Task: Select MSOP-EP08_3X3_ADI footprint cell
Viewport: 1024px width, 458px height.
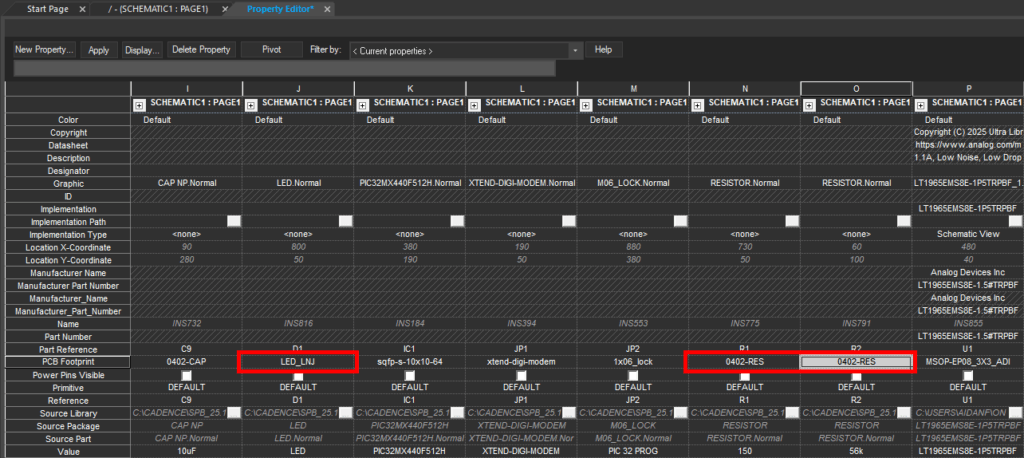Action: (x=968, y=362)
